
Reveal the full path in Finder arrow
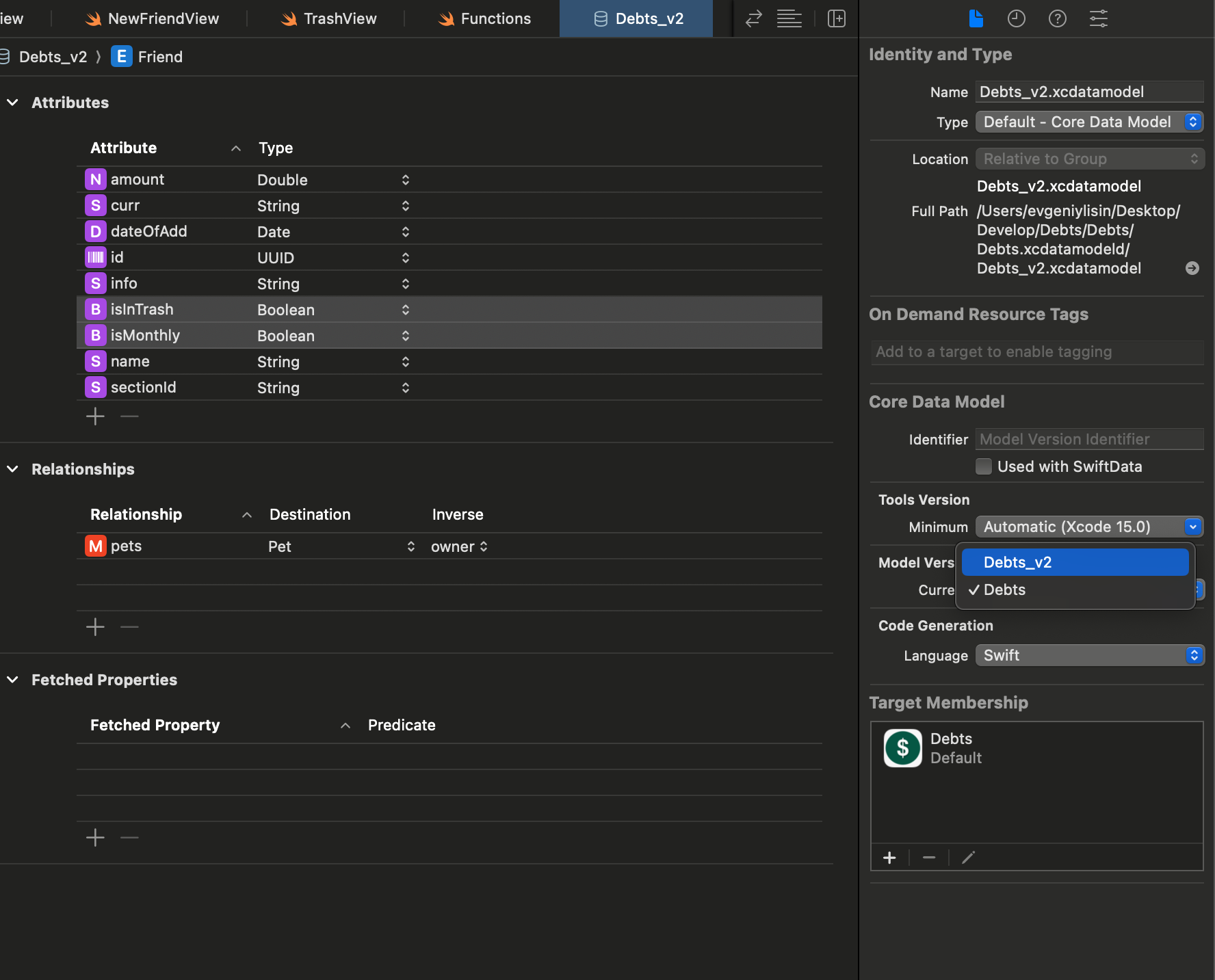1192,268
